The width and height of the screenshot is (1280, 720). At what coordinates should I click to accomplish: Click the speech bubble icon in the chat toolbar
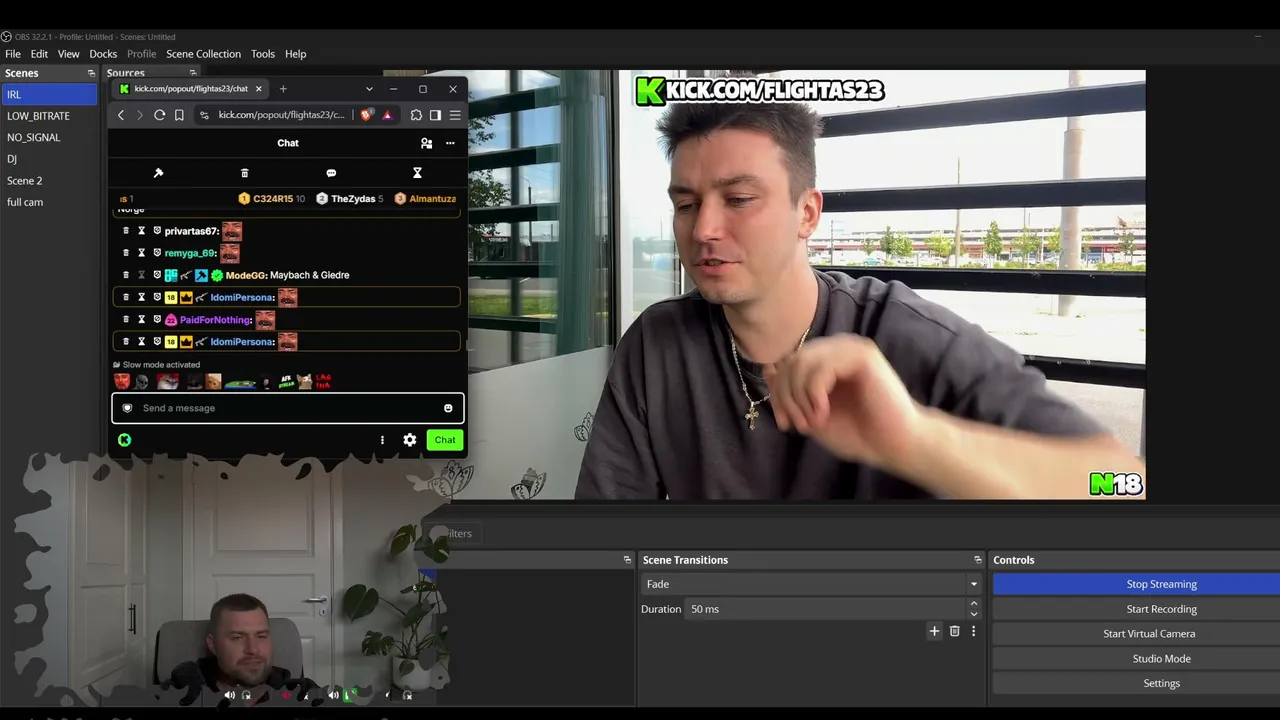(331, 173)
